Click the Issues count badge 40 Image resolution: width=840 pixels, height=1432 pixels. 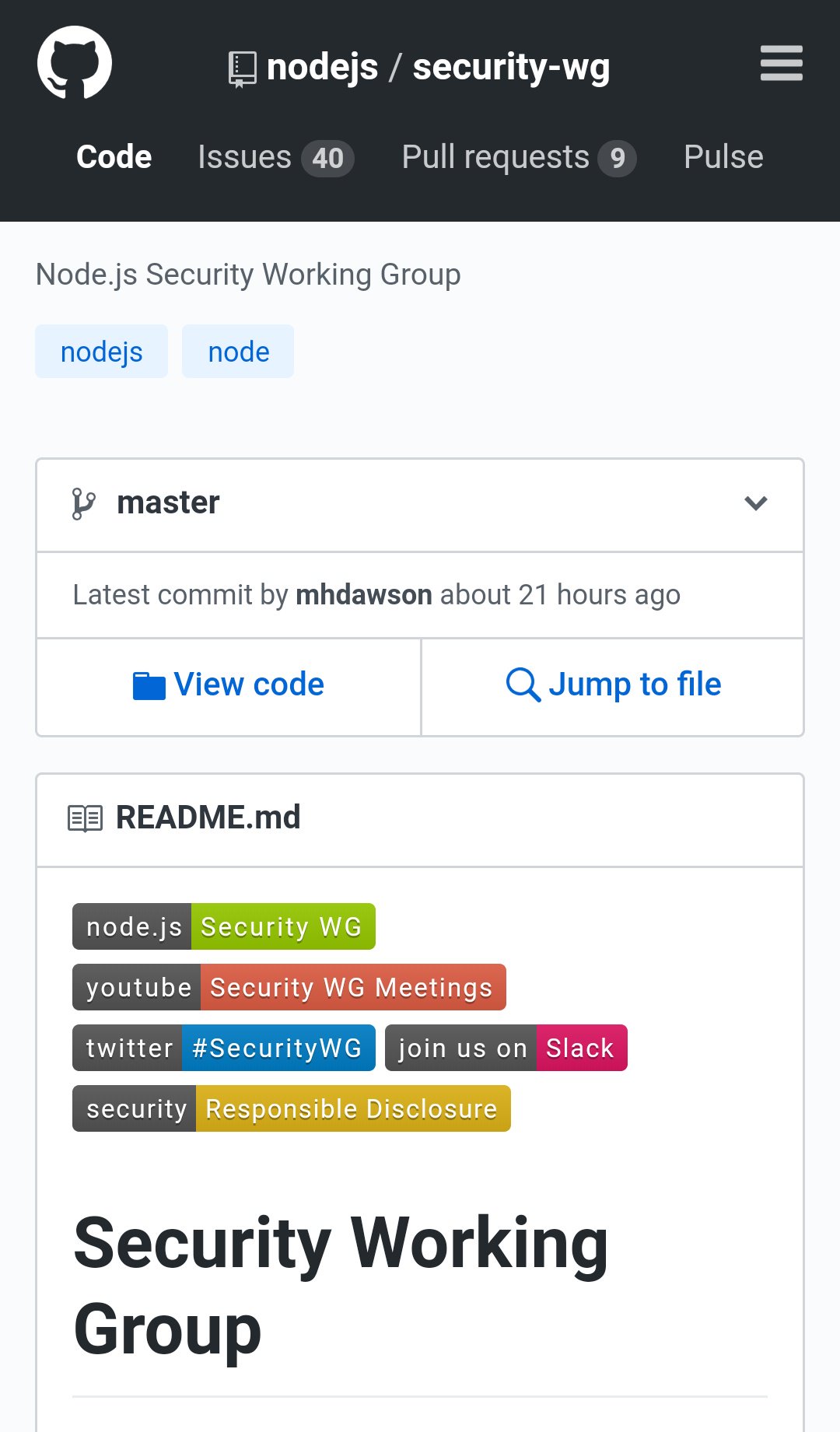coord(327,159)
